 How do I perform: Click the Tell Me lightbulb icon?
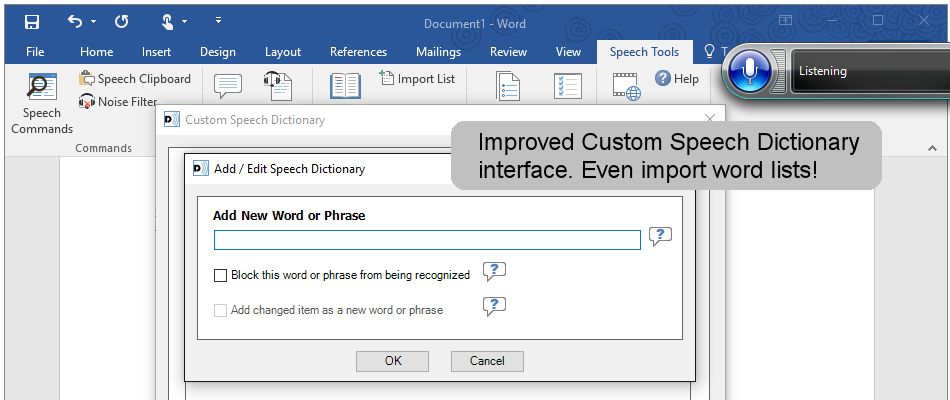click(x=709, y=52)
